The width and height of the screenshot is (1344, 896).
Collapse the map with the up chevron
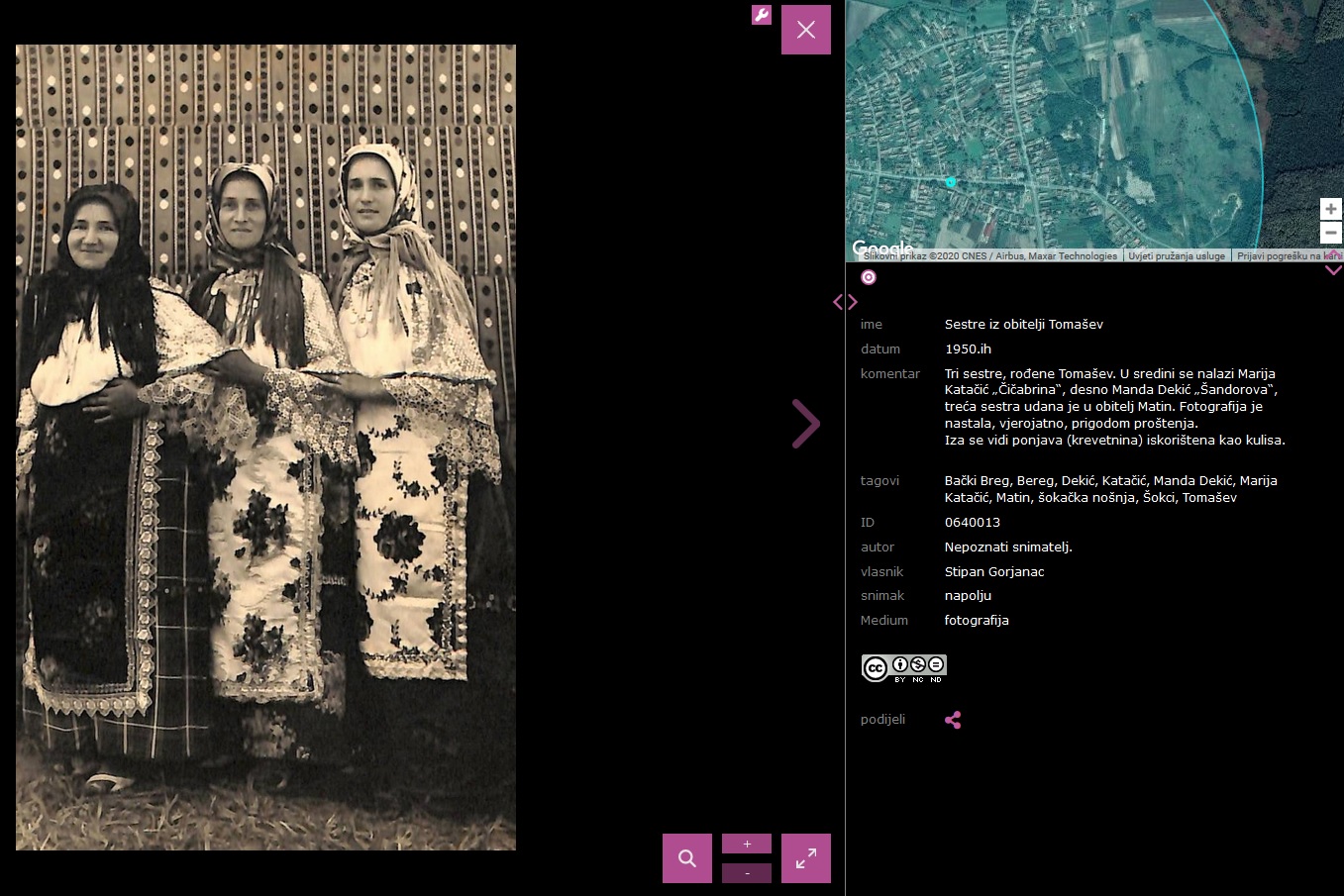(1333, 254)
